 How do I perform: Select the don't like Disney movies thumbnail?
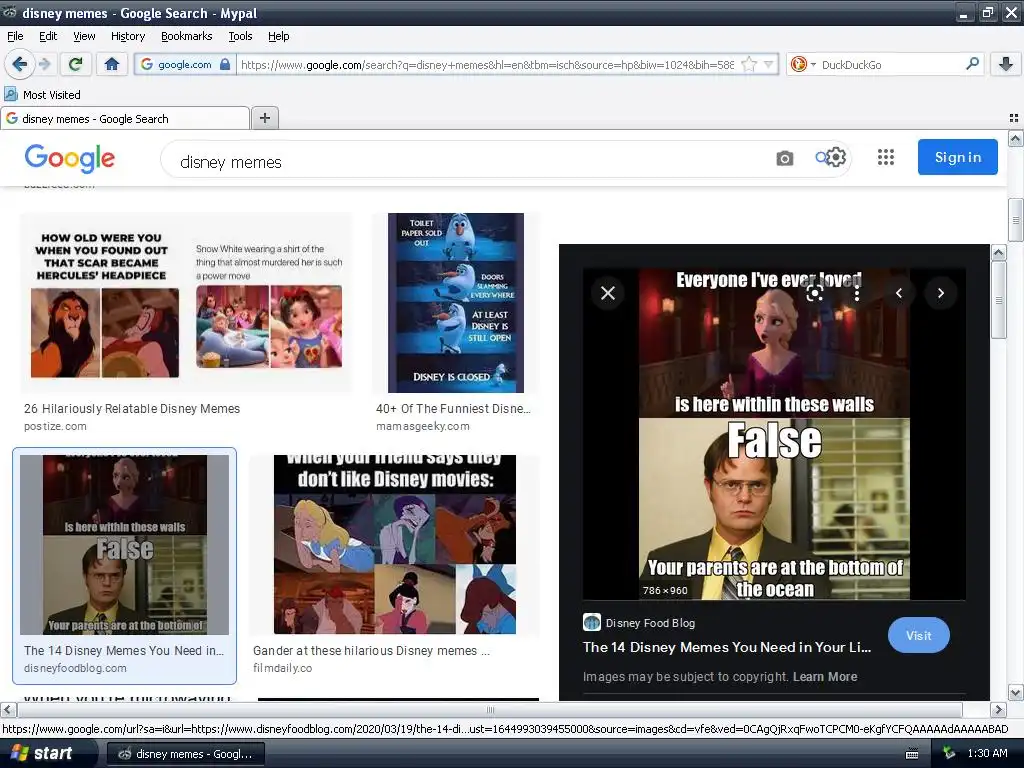point(394,545)
